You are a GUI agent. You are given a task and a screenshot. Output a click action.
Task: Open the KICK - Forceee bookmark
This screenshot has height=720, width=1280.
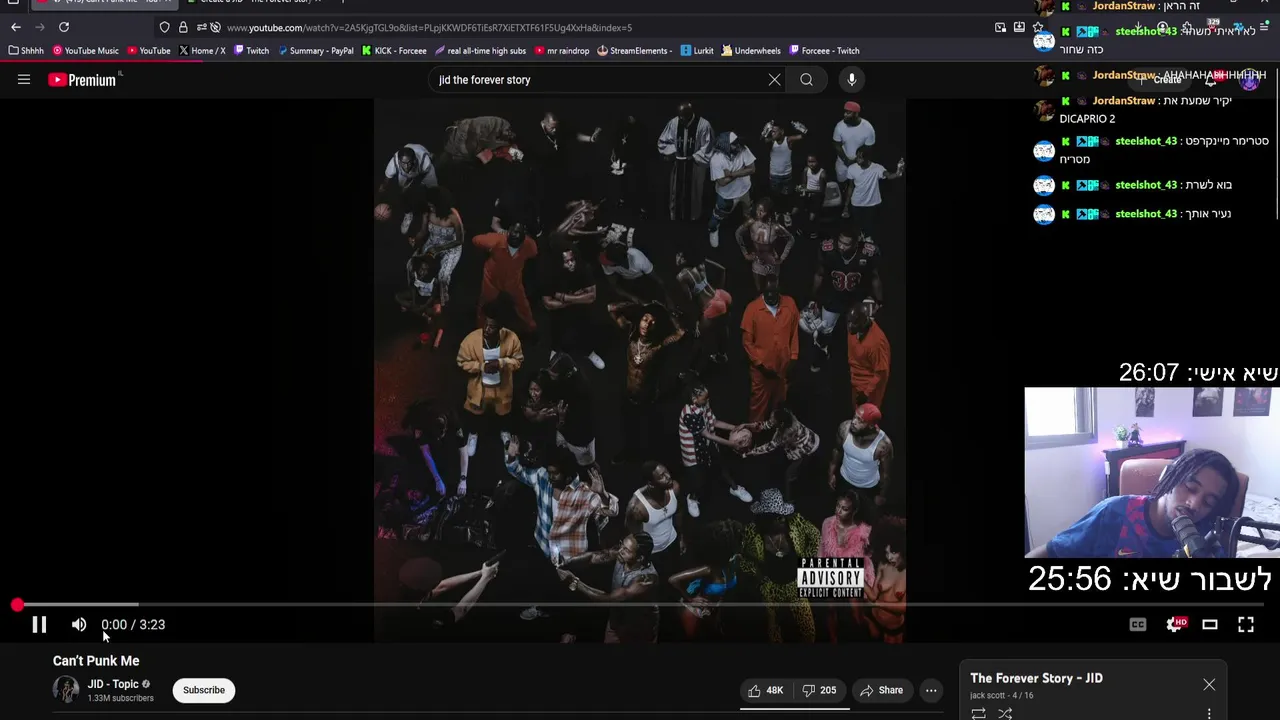(x=394, y=51)
